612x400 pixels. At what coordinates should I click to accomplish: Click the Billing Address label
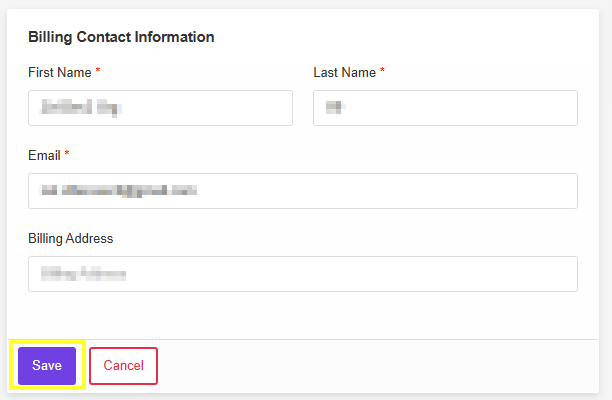(71, 238)
